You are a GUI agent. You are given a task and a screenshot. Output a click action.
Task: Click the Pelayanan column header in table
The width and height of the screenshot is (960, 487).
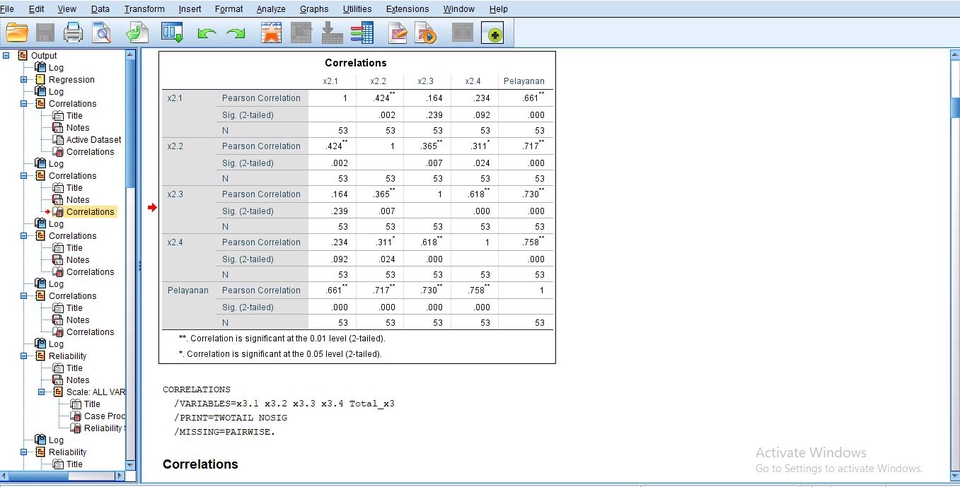523,81
